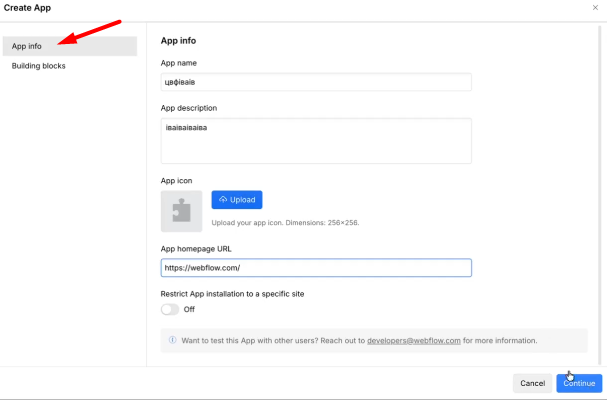
Task: Select the App homepage URL field
Action: pos(315,268)
